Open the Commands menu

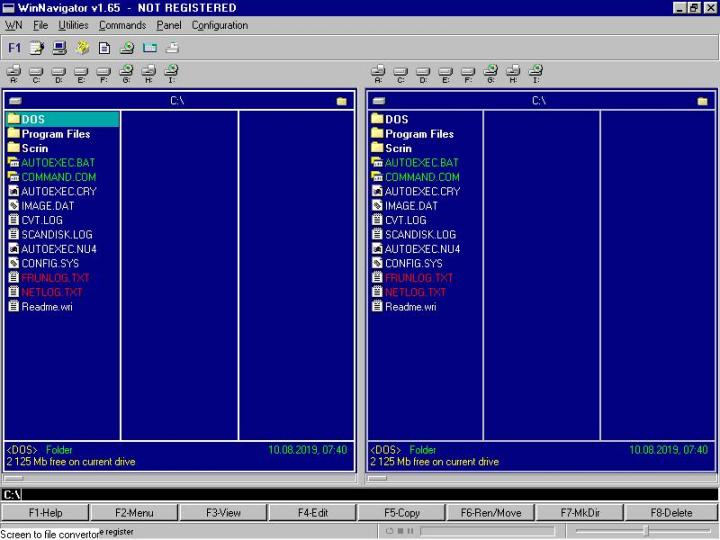click(122, 25)
